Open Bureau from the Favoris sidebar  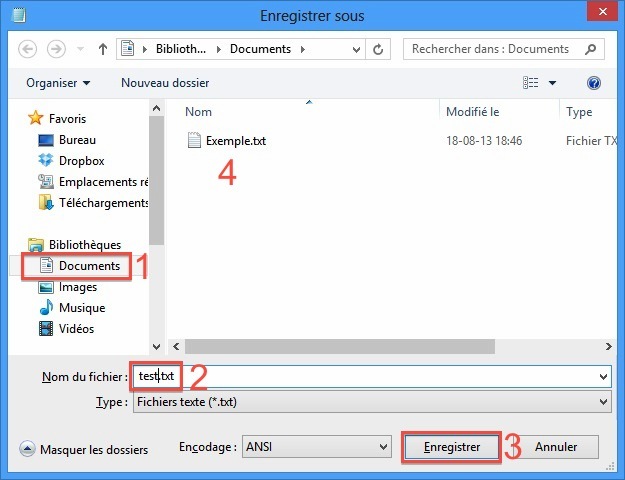[x=77, y=140]
